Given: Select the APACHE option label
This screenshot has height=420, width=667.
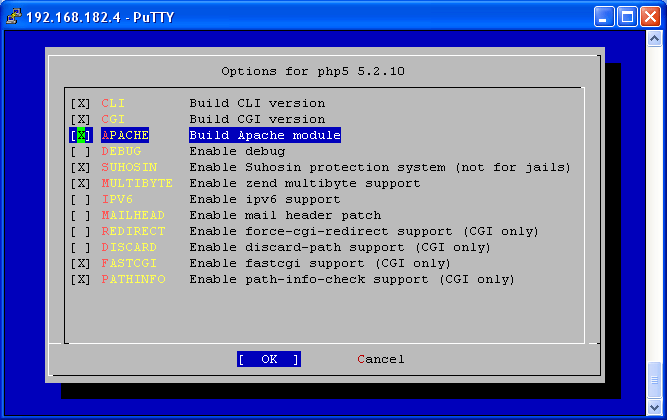Looking at the screenshot, I should point(125,135).
